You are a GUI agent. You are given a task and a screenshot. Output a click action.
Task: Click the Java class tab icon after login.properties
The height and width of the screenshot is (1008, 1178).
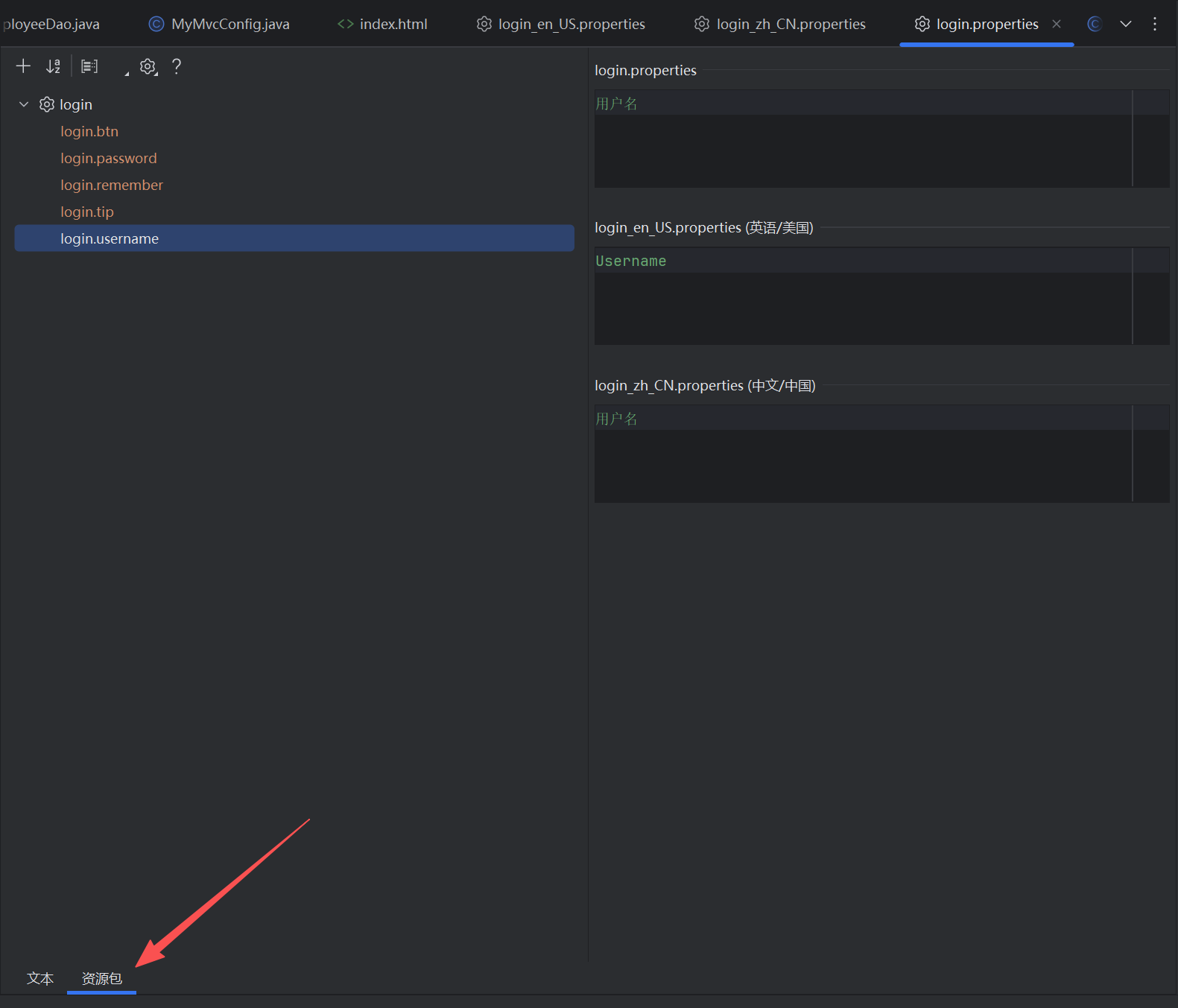coord(1095,24)
